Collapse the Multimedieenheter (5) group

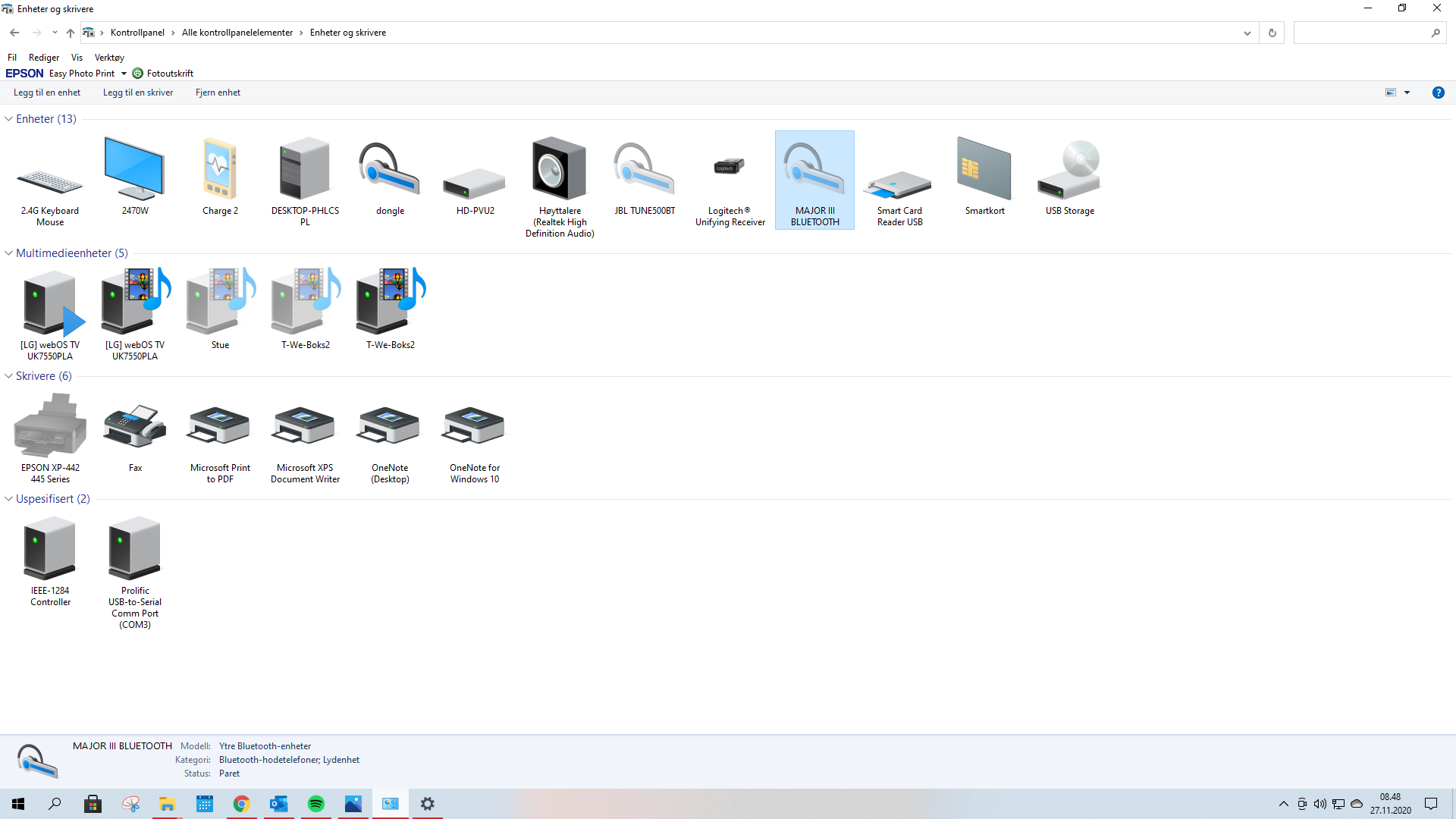[8, 253]
